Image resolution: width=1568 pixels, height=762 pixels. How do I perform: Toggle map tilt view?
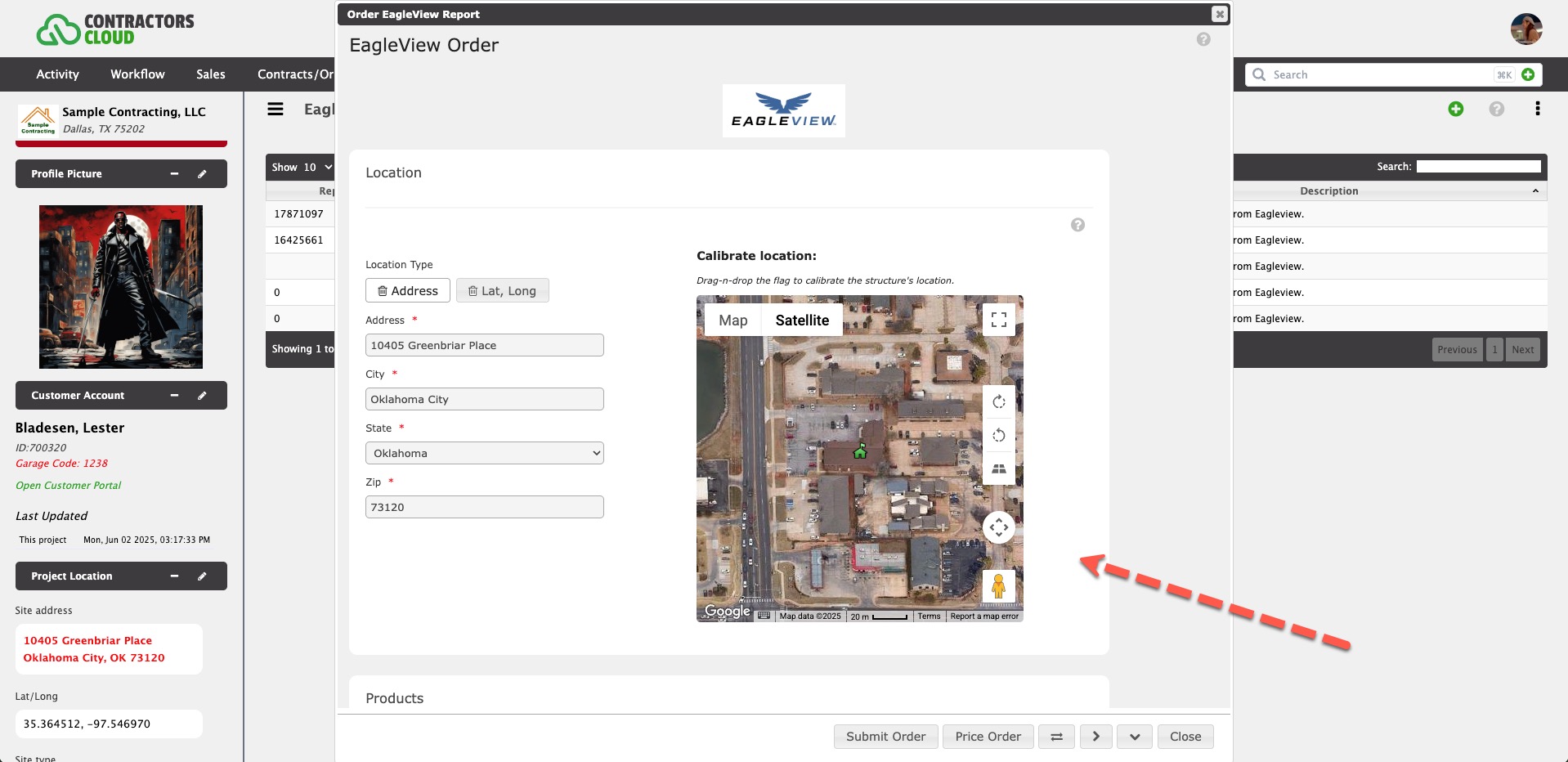(x=998, y=468)
